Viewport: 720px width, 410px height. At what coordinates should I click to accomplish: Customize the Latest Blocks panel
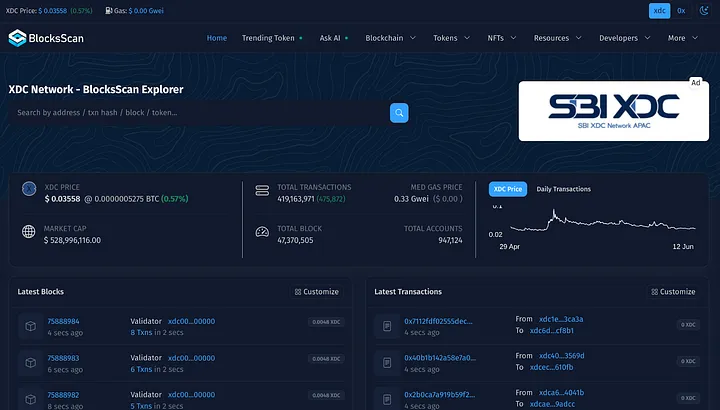tap(317, 292)
